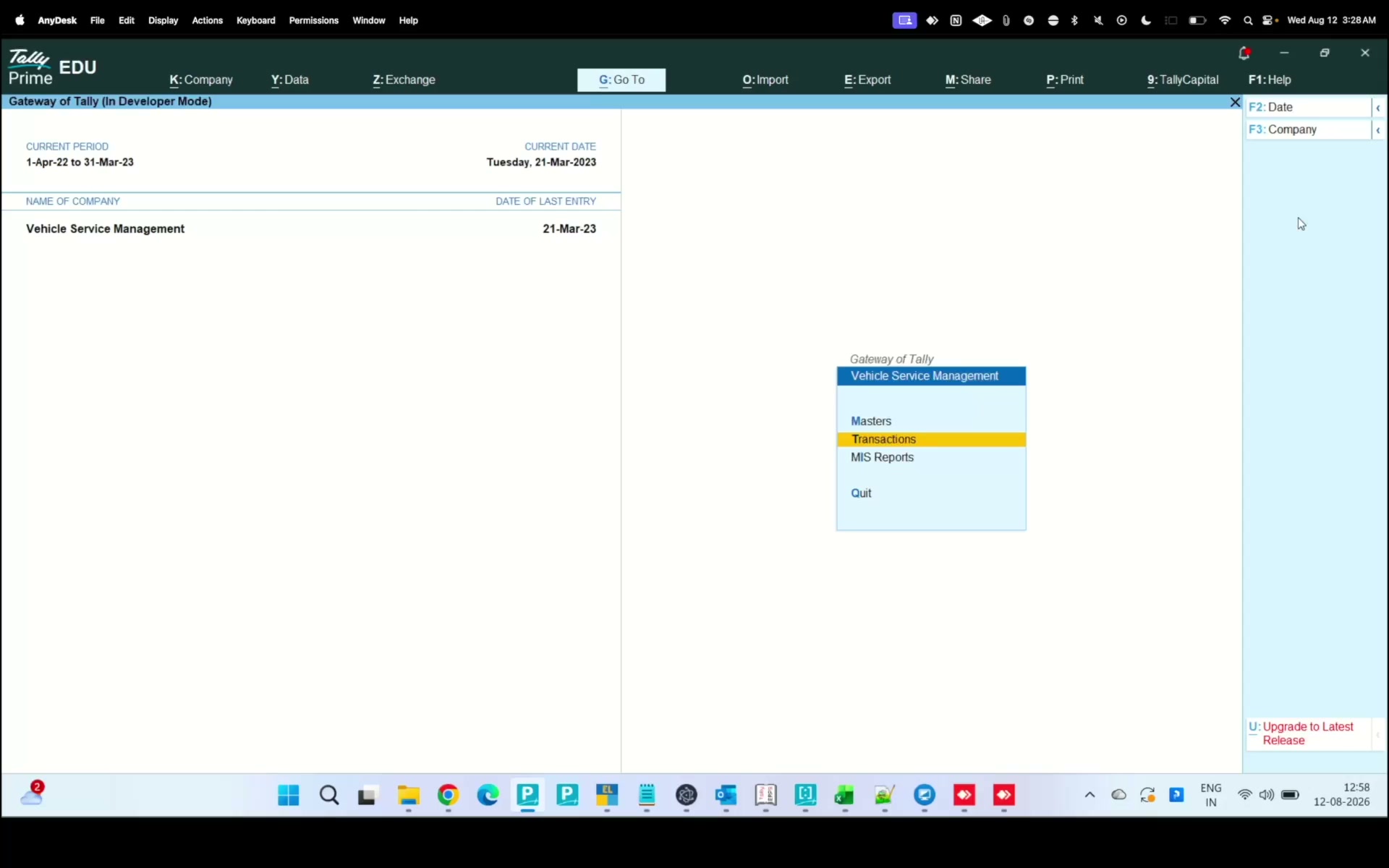1389x868 pixels.
Task: Open the macOS Edit menu
Action: coord(127,20)
